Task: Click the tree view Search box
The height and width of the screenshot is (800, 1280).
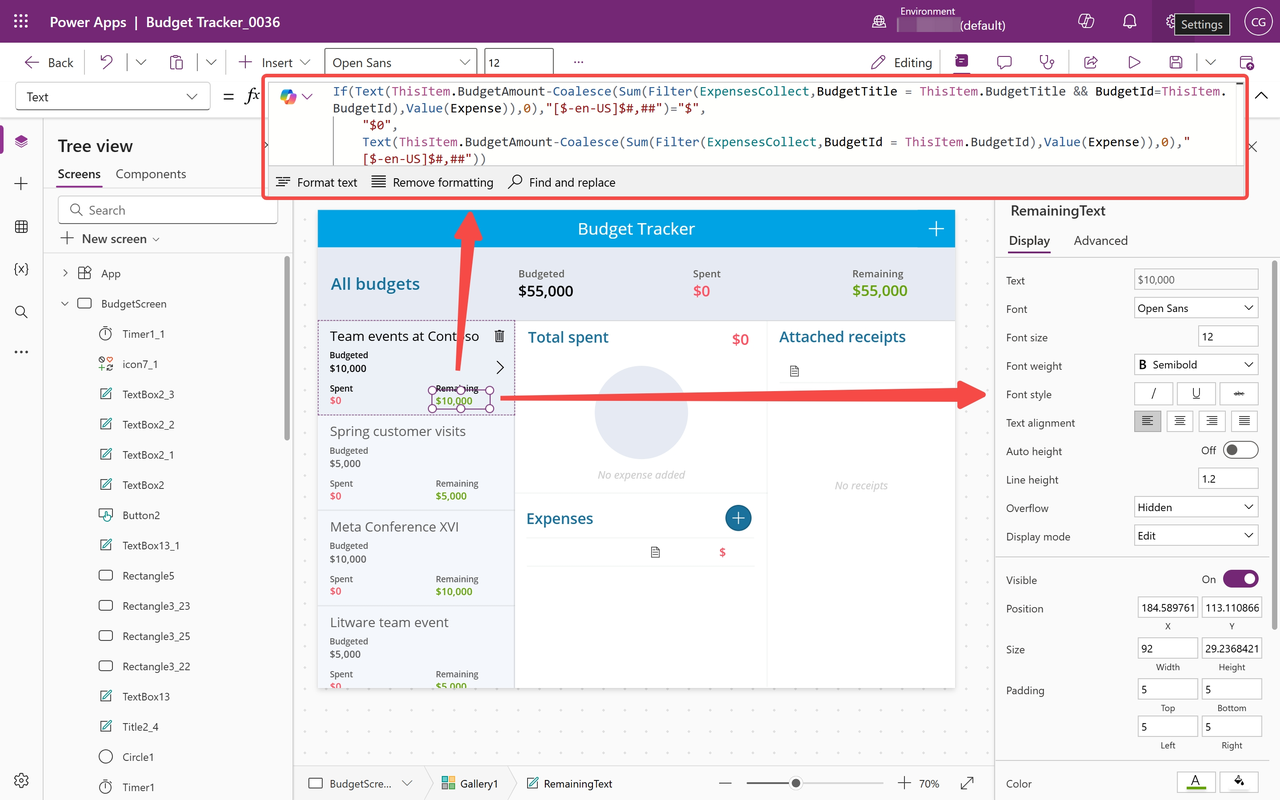Action: click(x=168, y=210)
